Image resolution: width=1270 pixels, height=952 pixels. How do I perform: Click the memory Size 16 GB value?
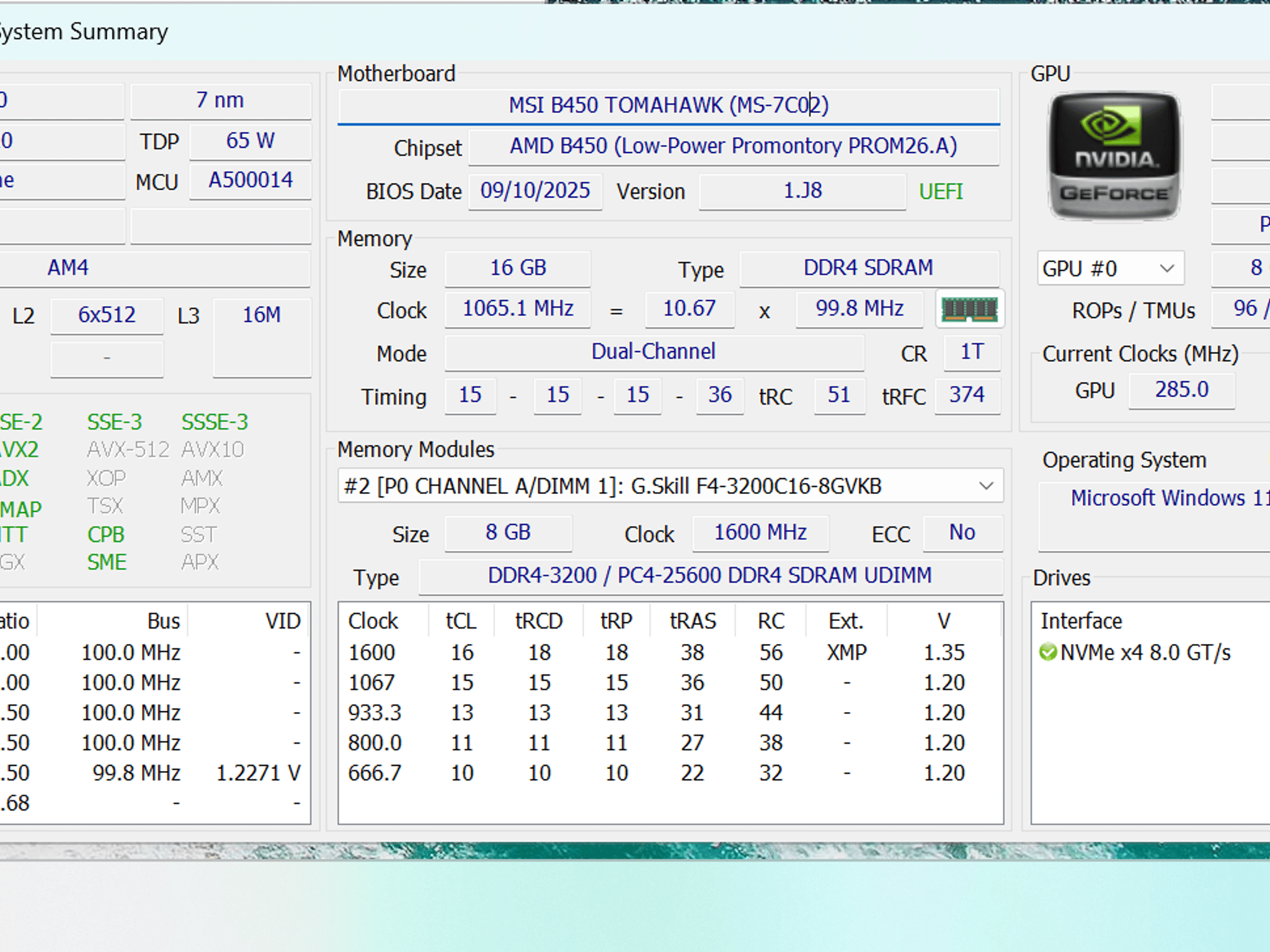518,268
